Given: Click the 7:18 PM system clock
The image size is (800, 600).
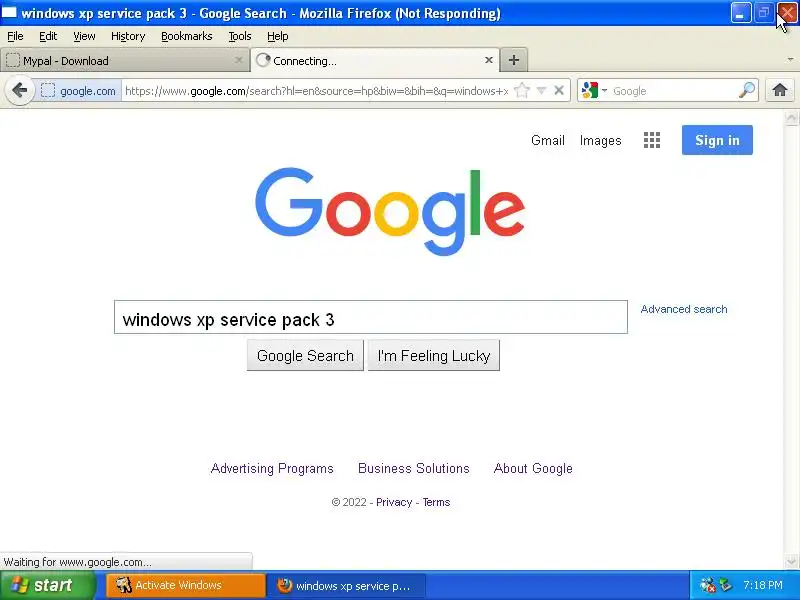Looking at the screenshot, I should 763,585.
